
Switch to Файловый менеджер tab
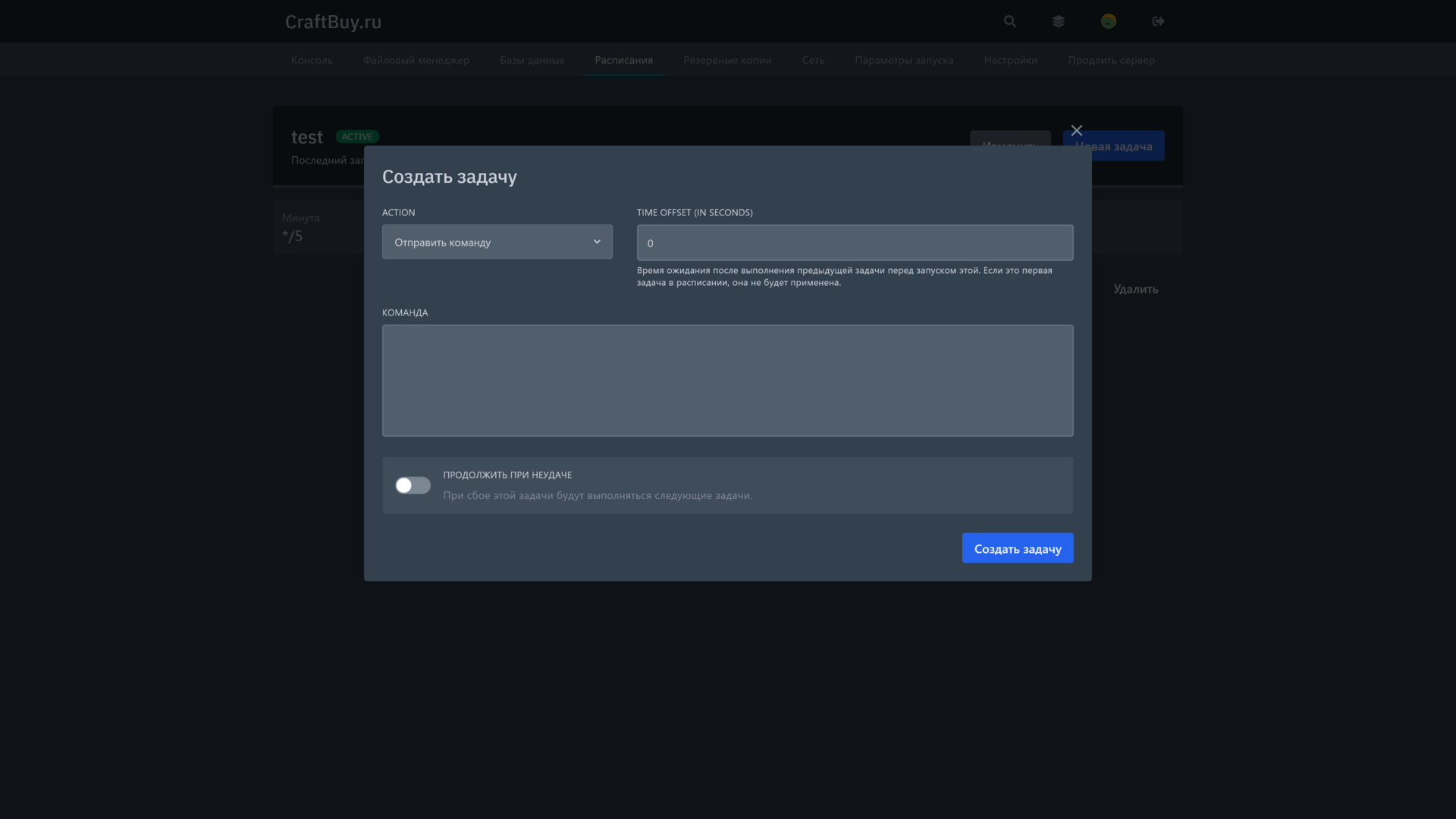click(x=416, y=60)
